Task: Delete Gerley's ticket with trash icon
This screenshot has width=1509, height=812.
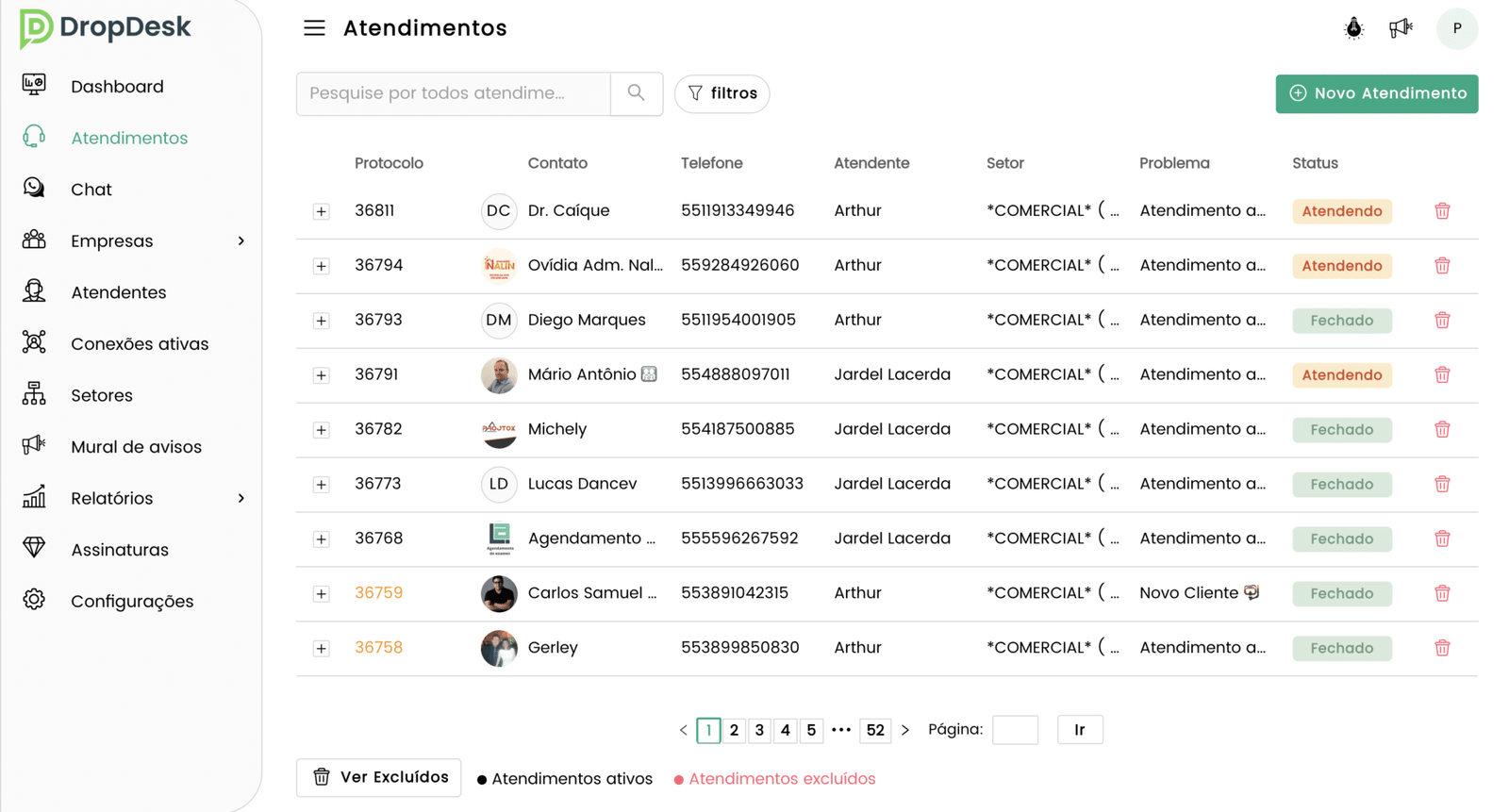Action: click(1442, 648)
